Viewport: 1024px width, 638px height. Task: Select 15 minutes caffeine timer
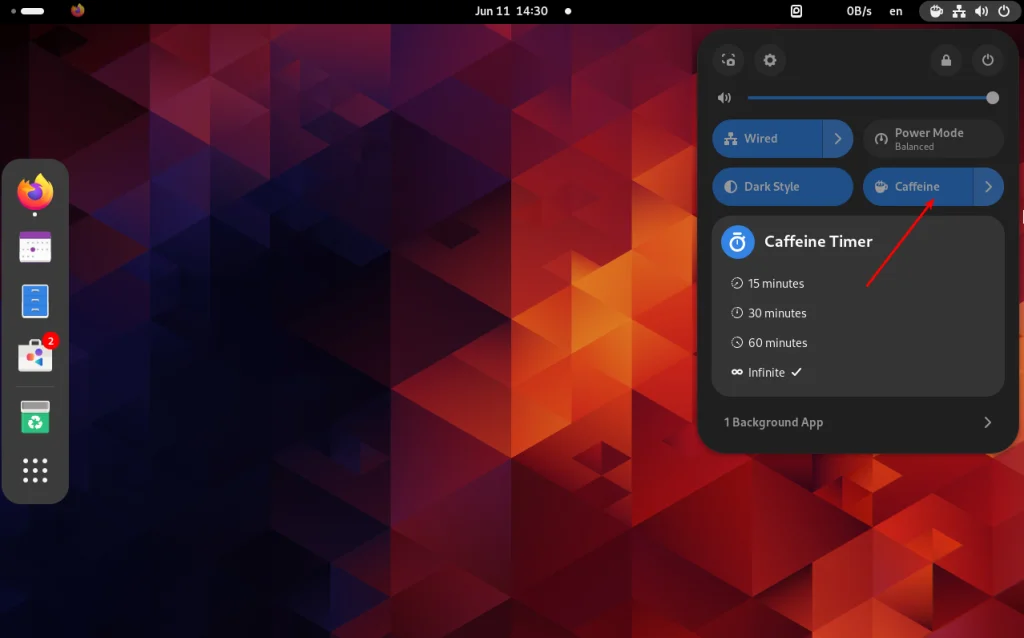(x=857, y=283)
